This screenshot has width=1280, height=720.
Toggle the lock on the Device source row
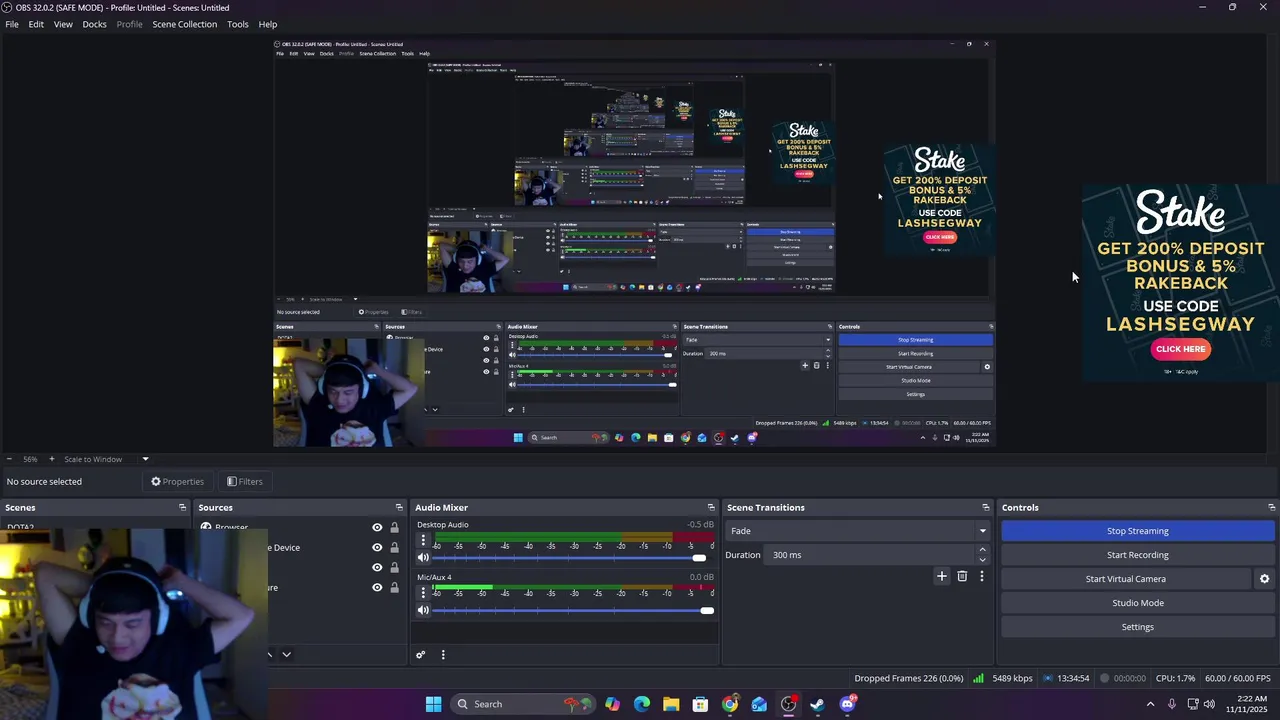(394, 548)
